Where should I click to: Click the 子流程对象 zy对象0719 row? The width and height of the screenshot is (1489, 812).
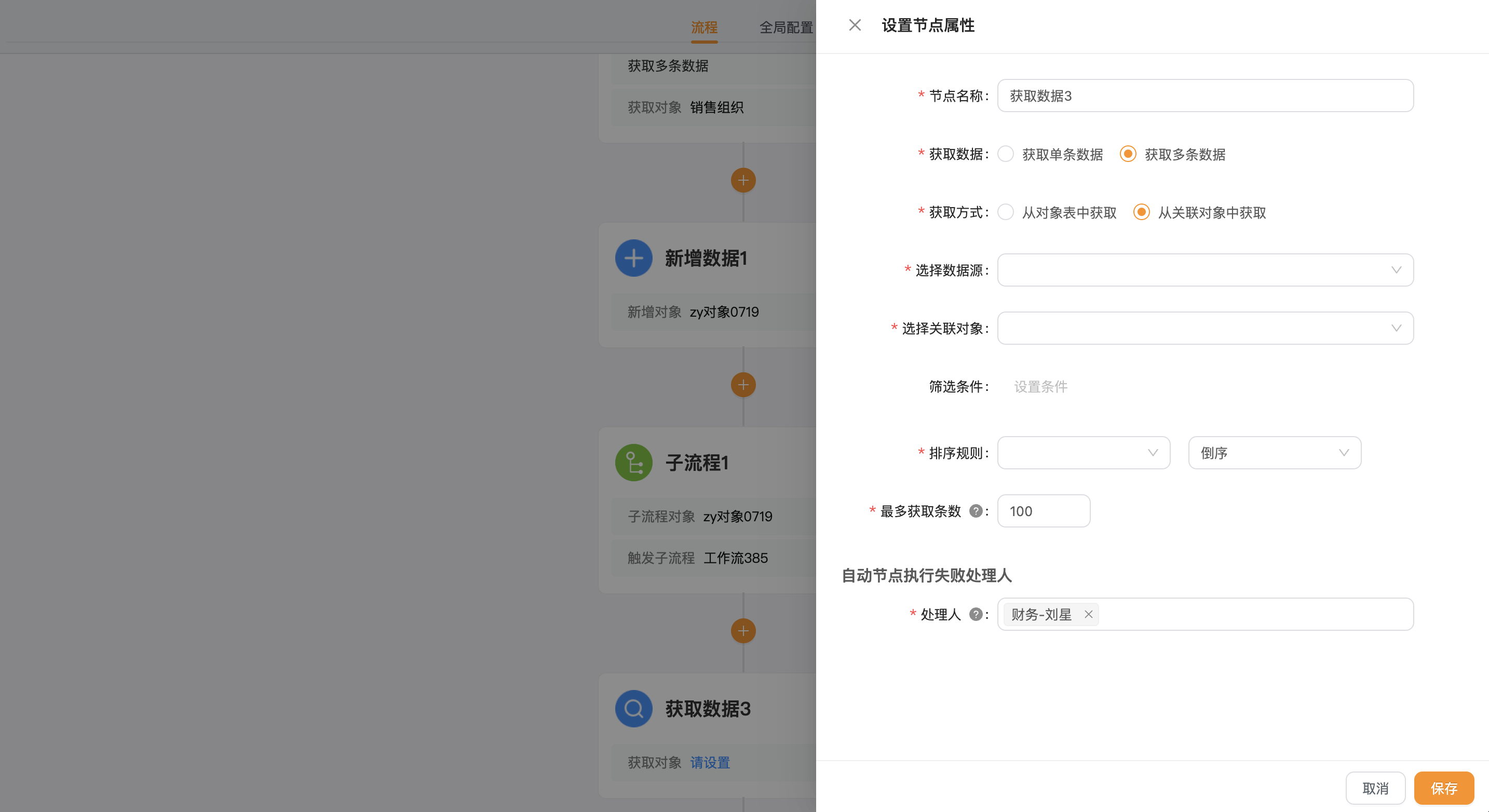pos(713,517)
